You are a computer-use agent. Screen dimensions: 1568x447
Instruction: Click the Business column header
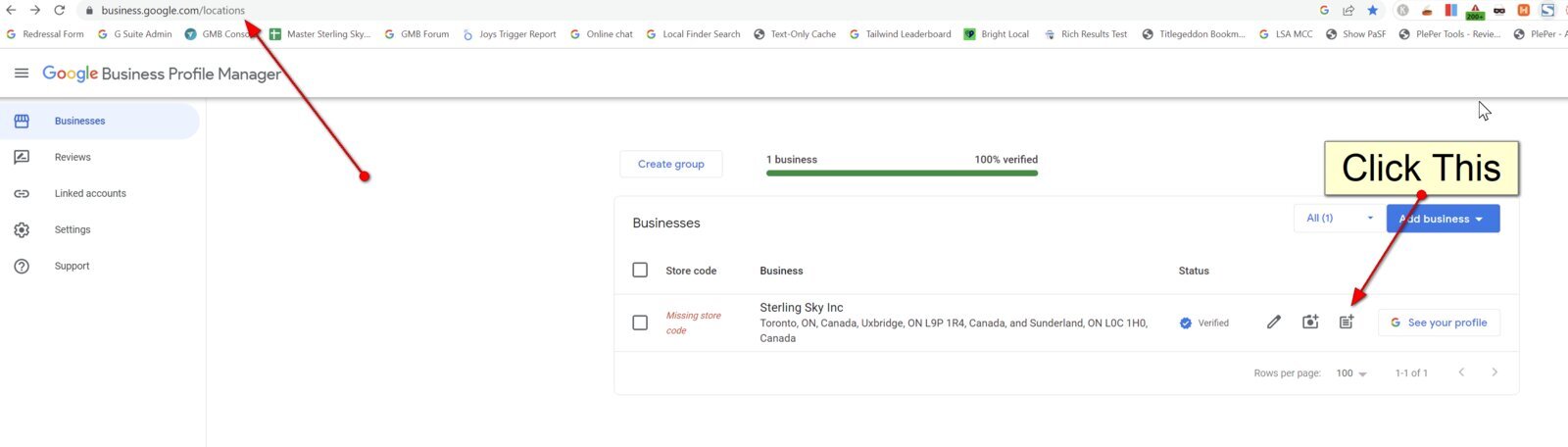point(781,271)
